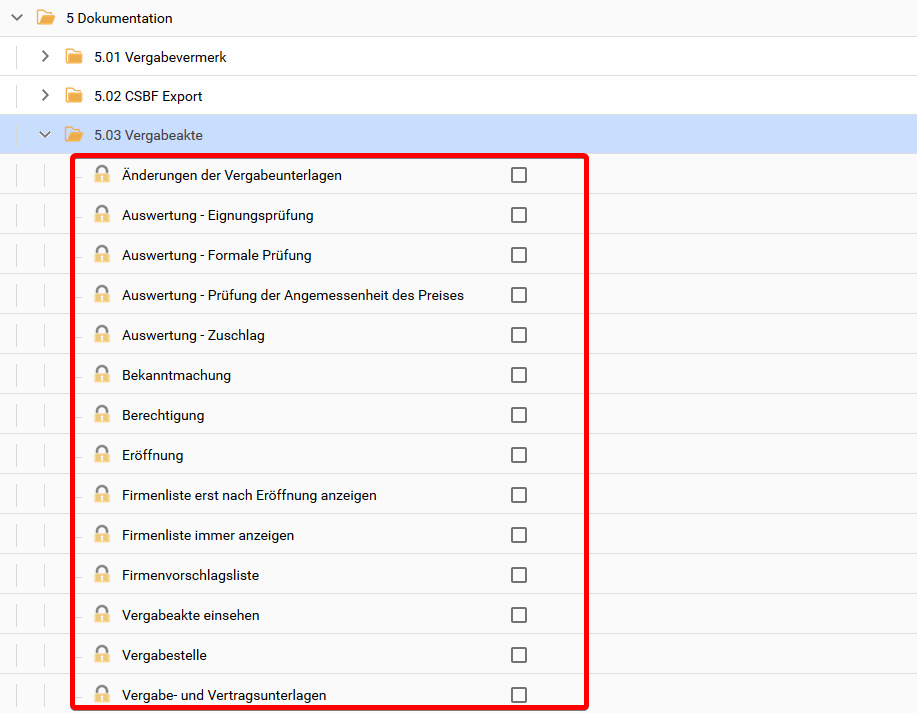Select the Änderungen der Vergabeunterlagen text
Image resolution: width=917 pixels, height=713 pixels.
click(x=232, y=175)
